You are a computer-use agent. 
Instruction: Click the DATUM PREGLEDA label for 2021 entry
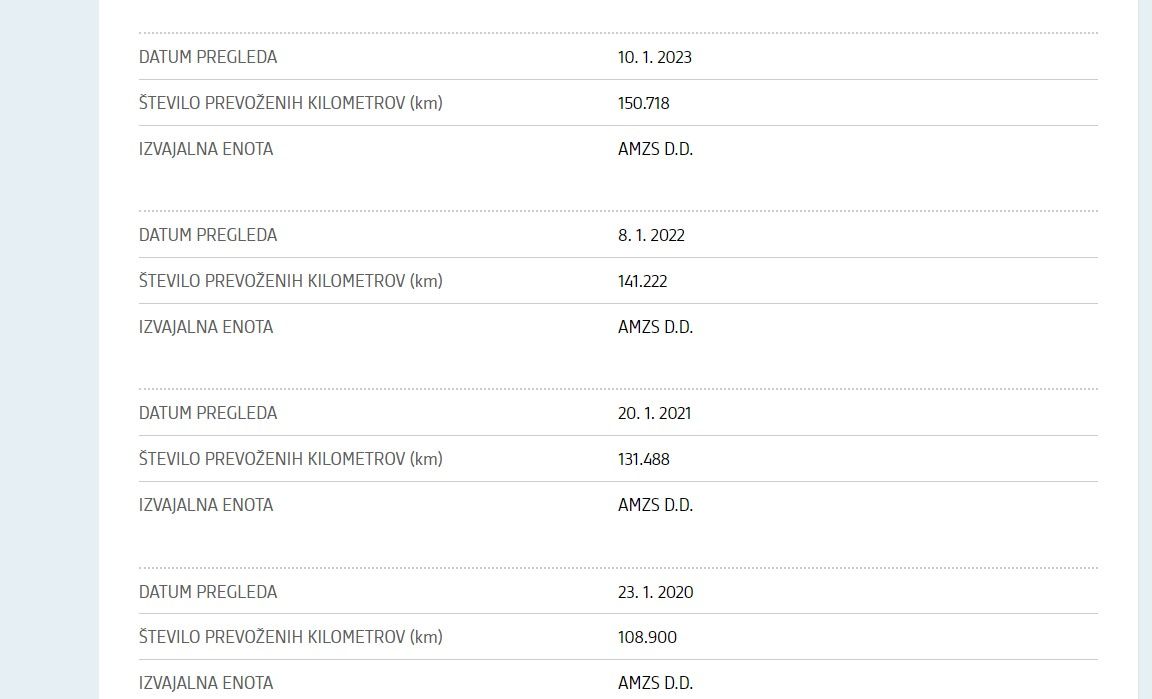click(x=208, y=413)
